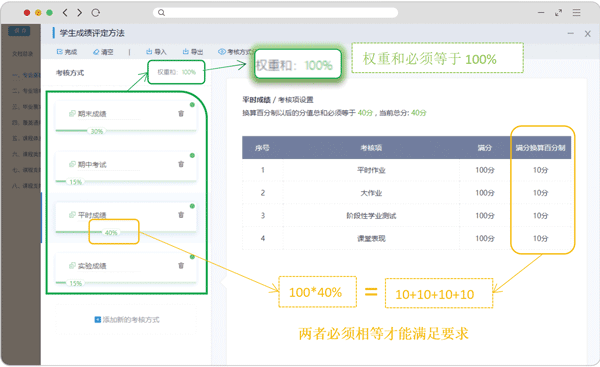Click the 保存 save button
600x367 pixels.
pyautogui.click(x=20, y=31)
